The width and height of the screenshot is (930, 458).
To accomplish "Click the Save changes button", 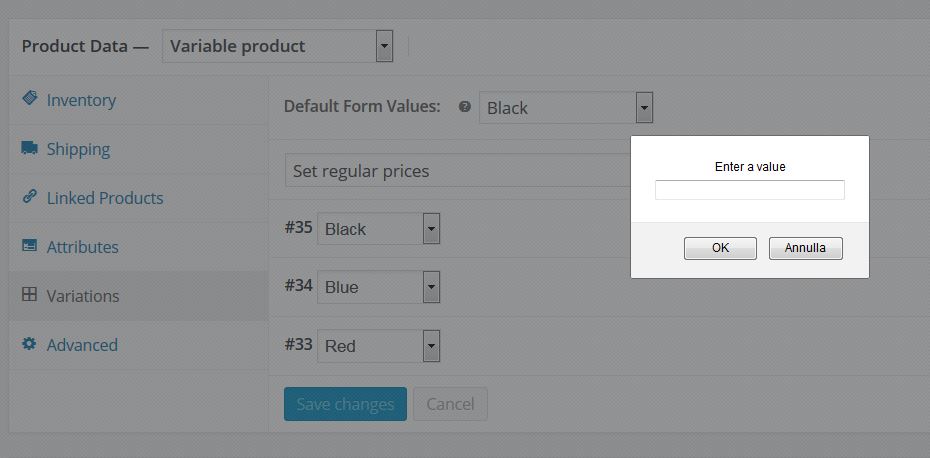I will click(x=345, y=404).
